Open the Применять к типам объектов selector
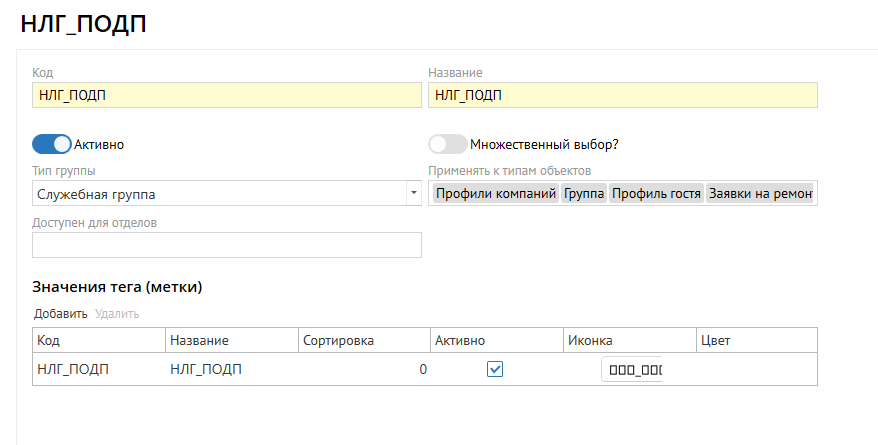This screenshot has height=445, width=878. coord(622,194)
